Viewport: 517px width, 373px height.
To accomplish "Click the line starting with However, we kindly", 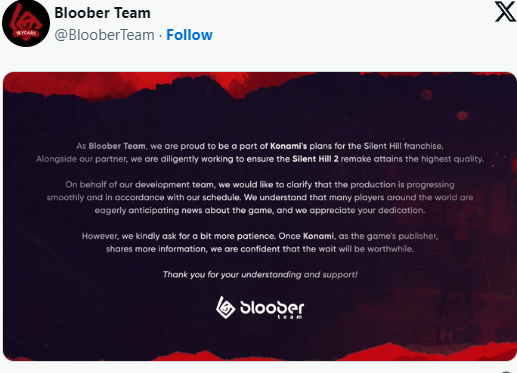I will click(260, 236).
